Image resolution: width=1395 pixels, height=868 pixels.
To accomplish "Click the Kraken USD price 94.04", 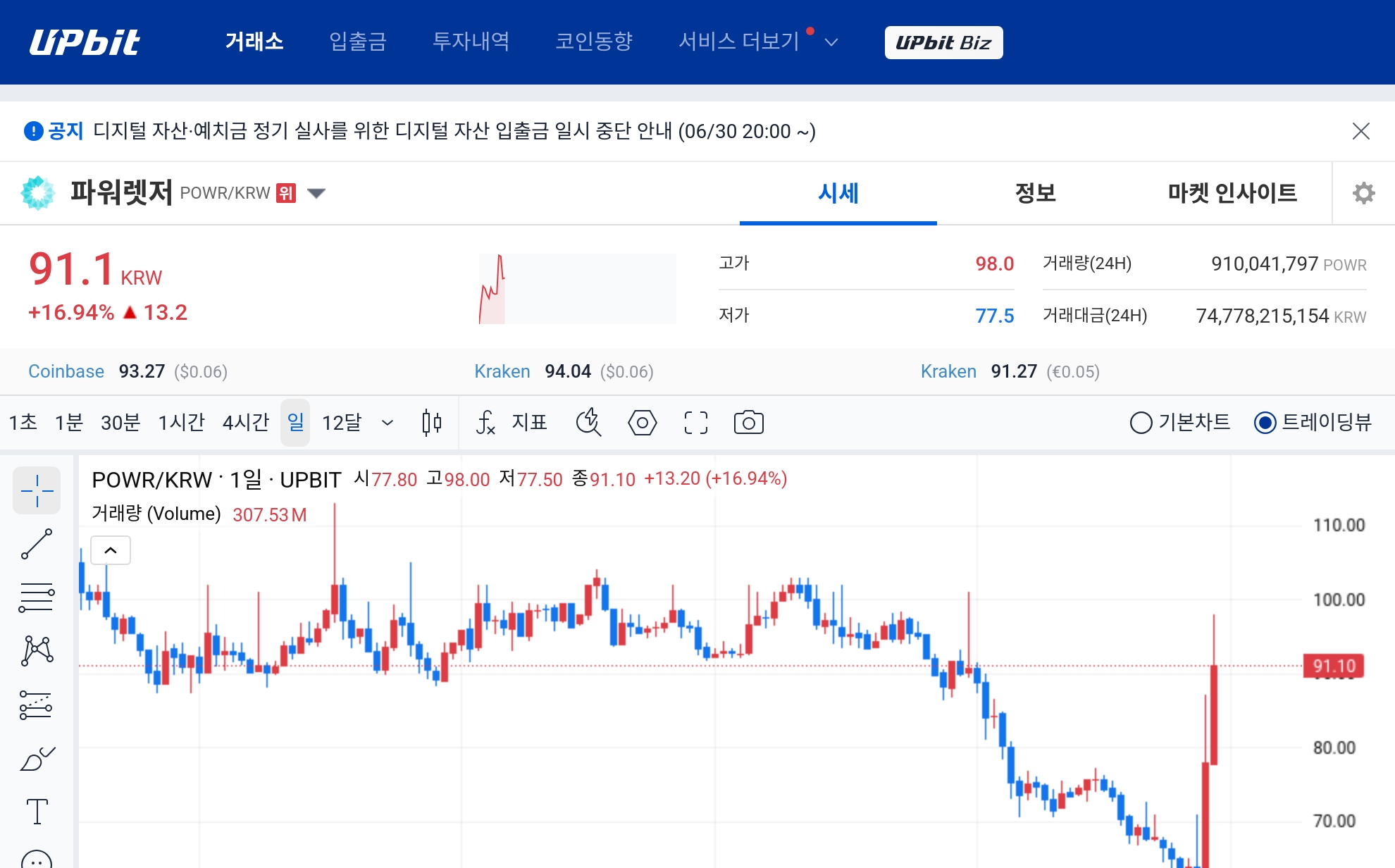I will coord(568,371).
